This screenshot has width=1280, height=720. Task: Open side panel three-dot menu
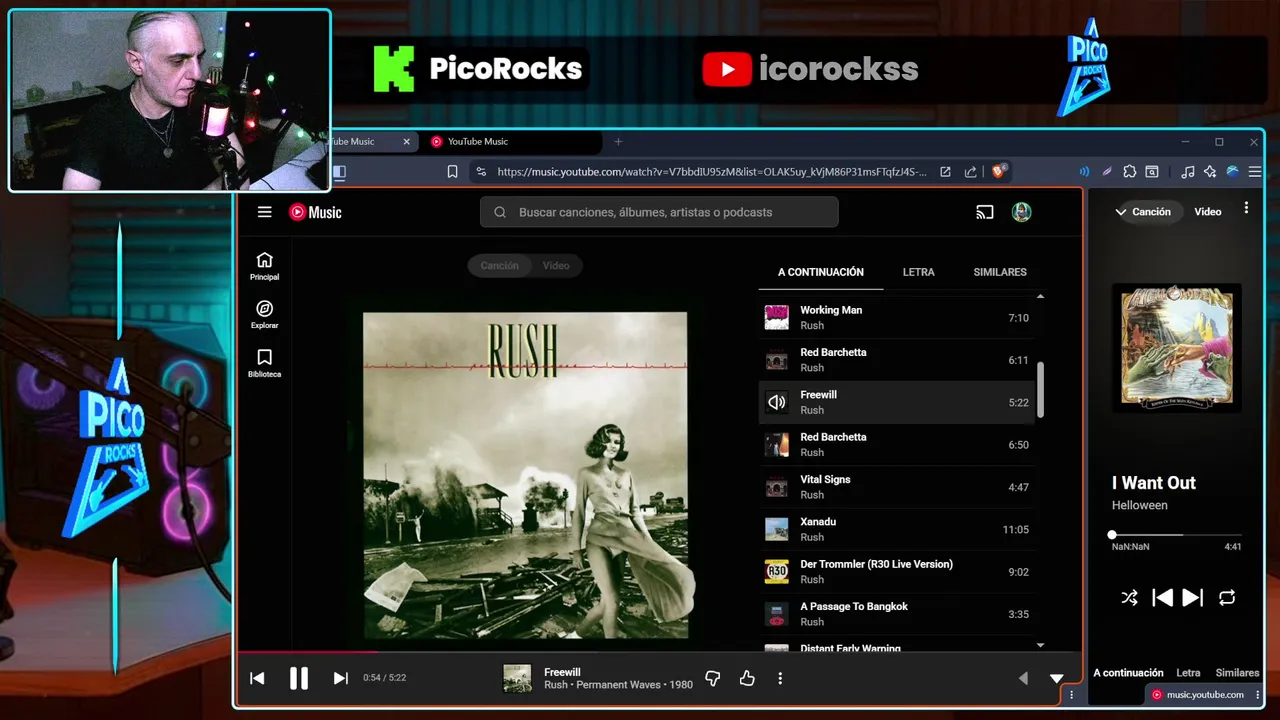click(1246, 208)
